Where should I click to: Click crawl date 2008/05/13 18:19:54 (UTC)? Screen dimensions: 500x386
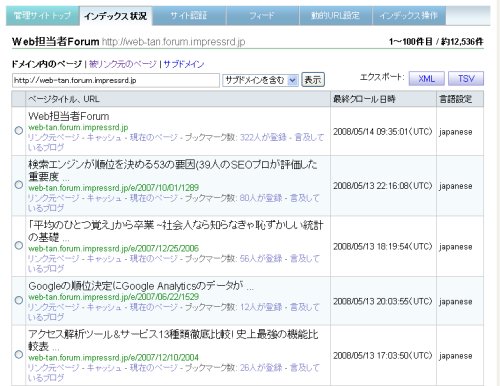[383, 247]
